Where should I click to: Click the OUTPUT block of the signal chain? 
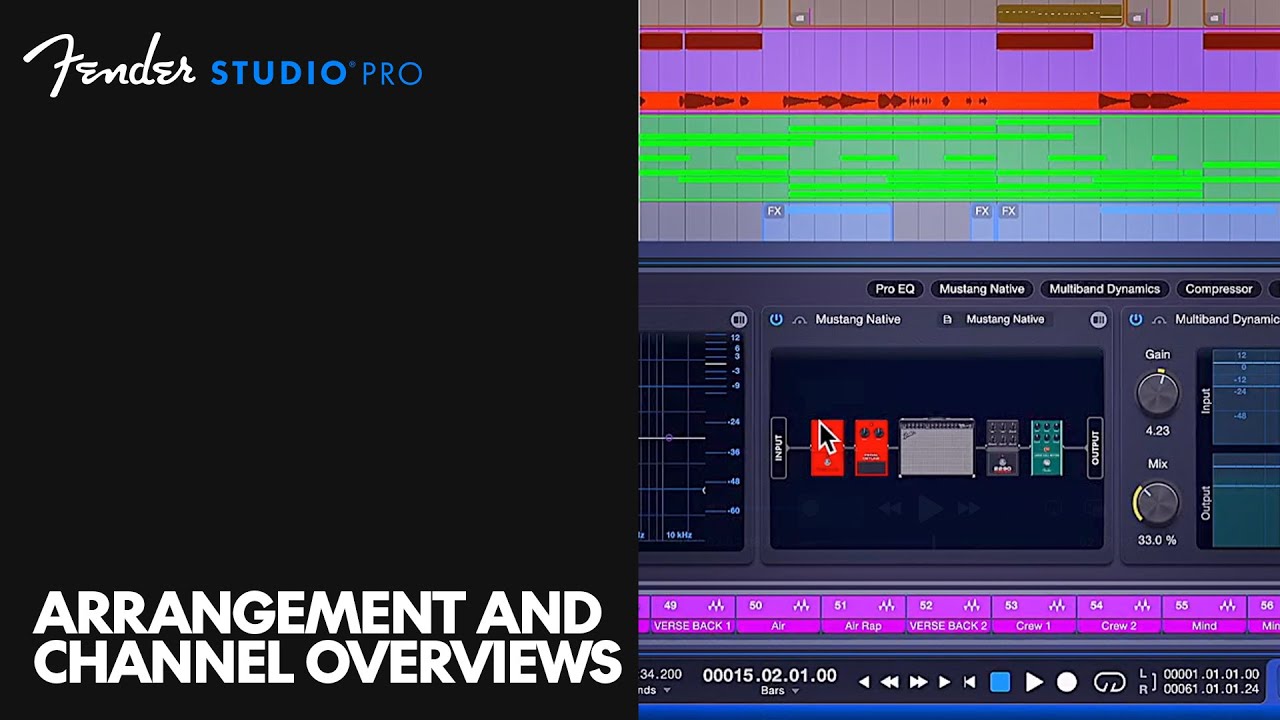tap(1095, 447)
